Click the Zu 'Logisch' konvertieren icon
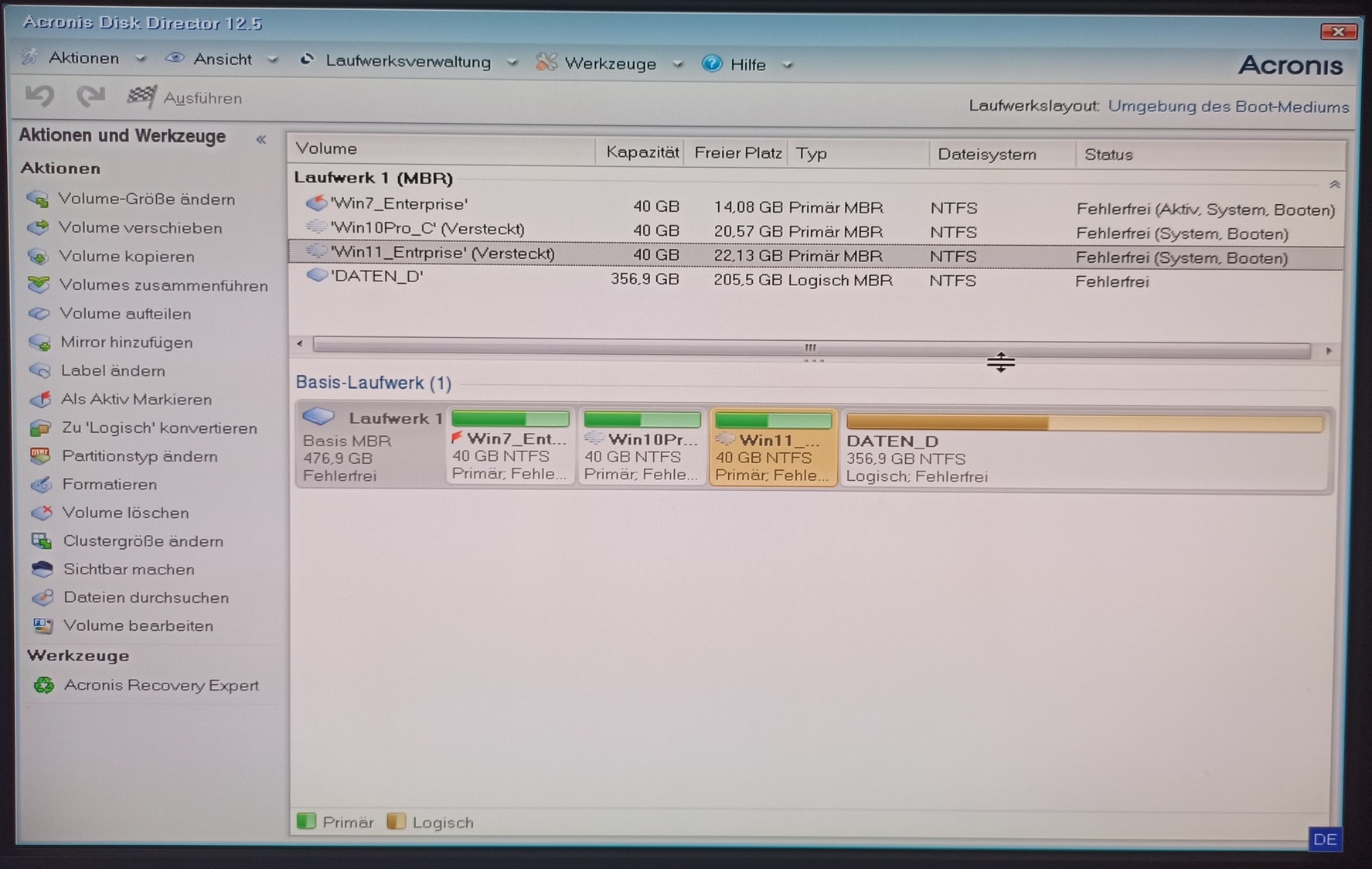Screen dimensions: 1372x869 [40, 428]
